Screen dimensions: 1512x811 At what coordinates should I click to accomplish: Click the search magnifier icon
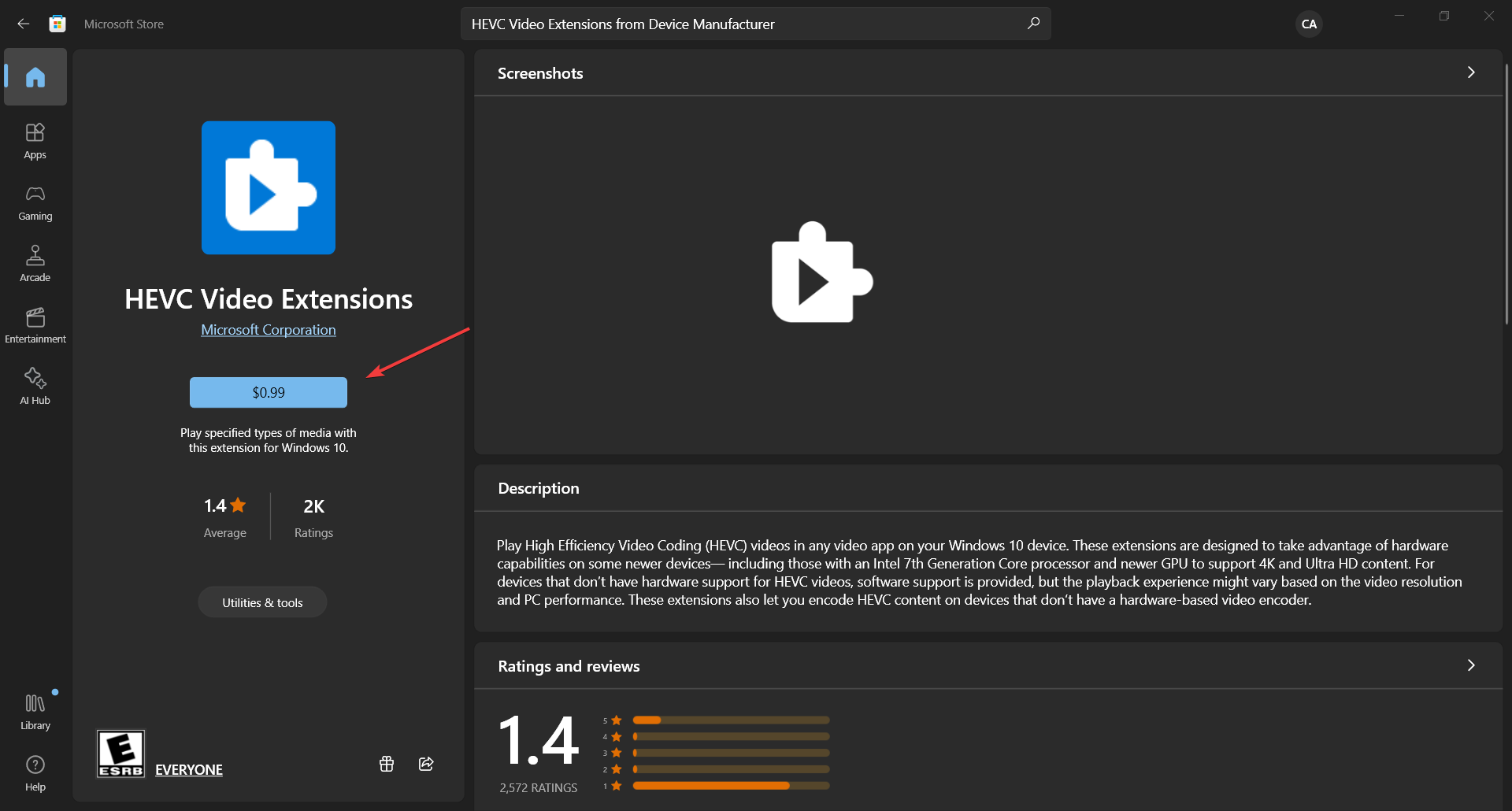click(1033, 24)
